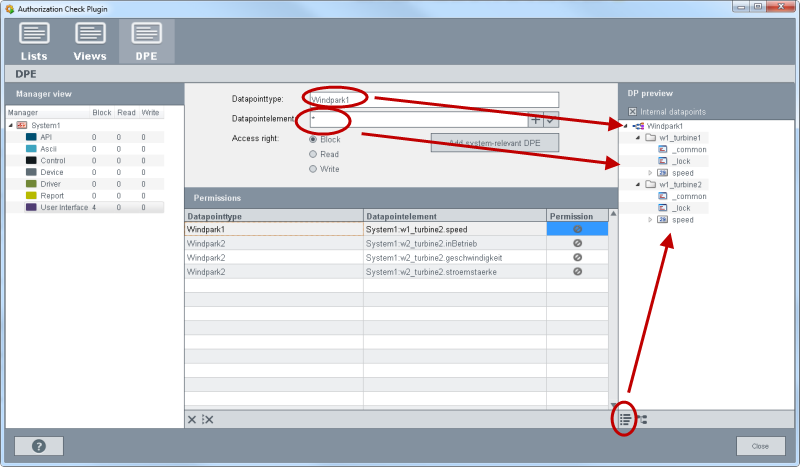Open the Datapointelement dropdown arrow
This screenshot has height=467, width=800.
550,120
